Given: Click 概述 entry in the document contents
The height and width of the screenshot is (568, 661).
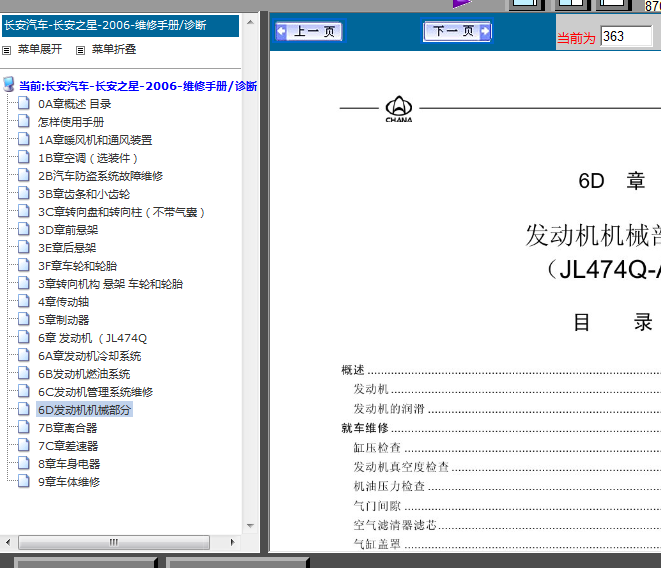Looking at the screenshot, I should coord(353,370).
